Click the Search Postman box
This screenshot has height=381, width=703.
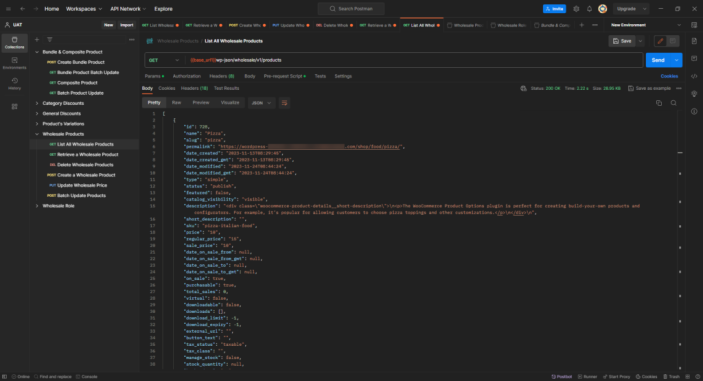coord(351,9)
